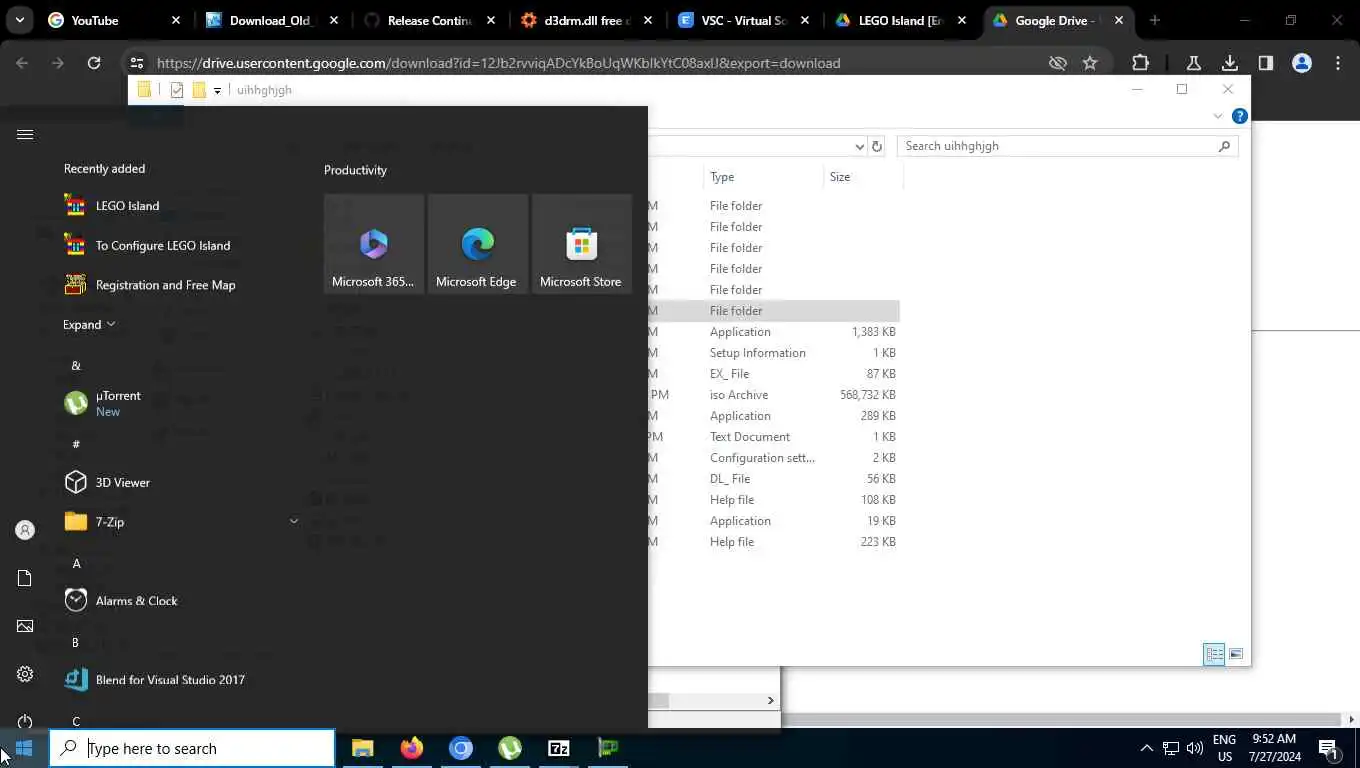Sort files by Type column header

(x=763, y=177)
